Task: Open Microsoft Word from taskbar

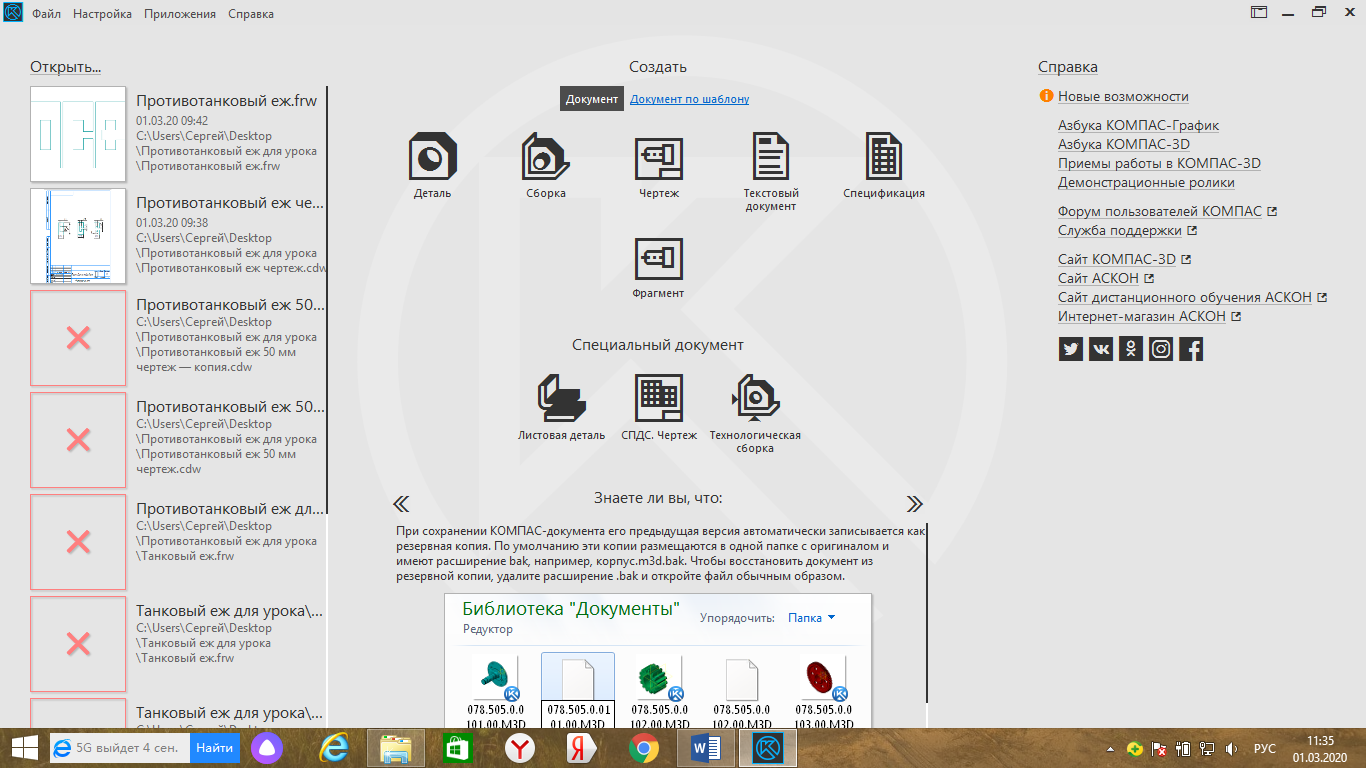Action: click(x=705, y=748)
